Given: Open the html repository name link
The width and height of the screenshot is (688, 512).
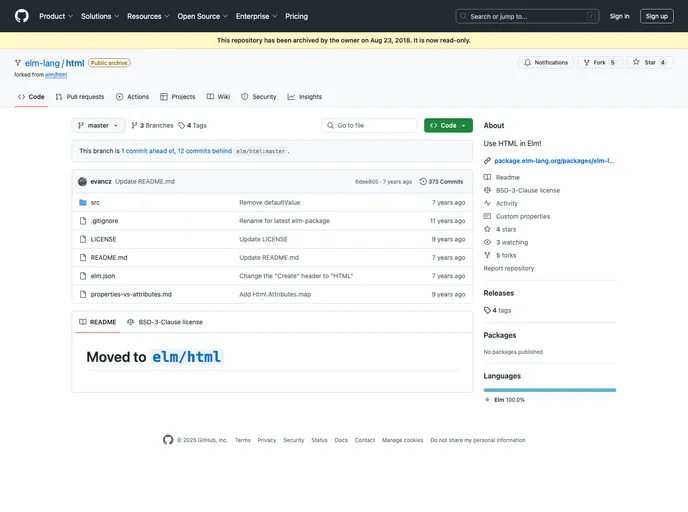Looking at the screenshot, I should click(x=75, y=63).
